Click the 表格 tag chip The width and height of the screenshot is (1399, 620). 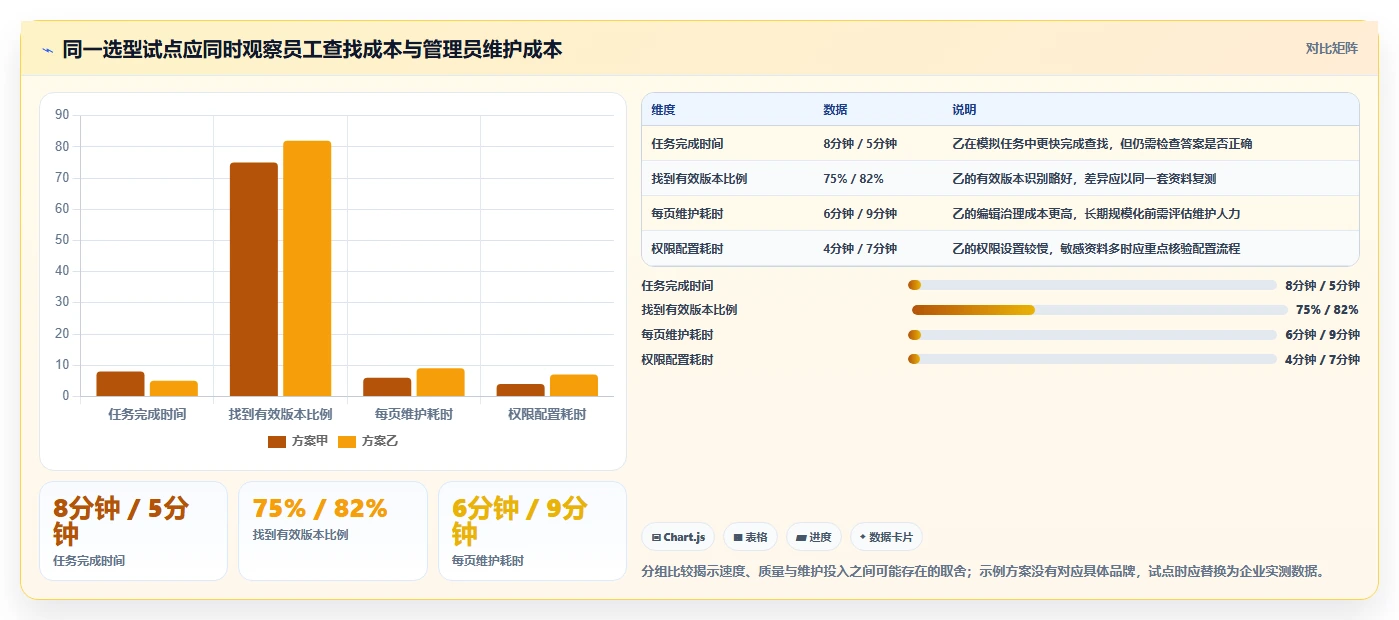click(750, 537)
